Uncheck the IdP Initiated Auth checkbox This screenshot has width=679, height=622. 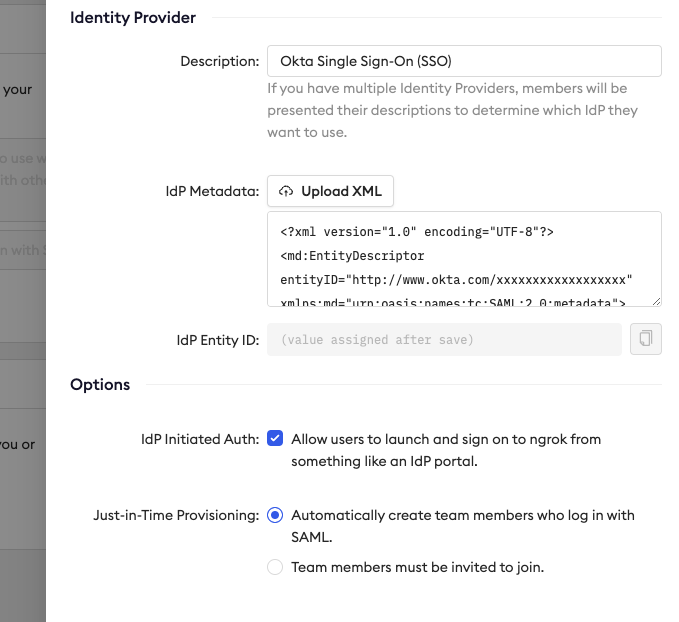pos(275,438)
